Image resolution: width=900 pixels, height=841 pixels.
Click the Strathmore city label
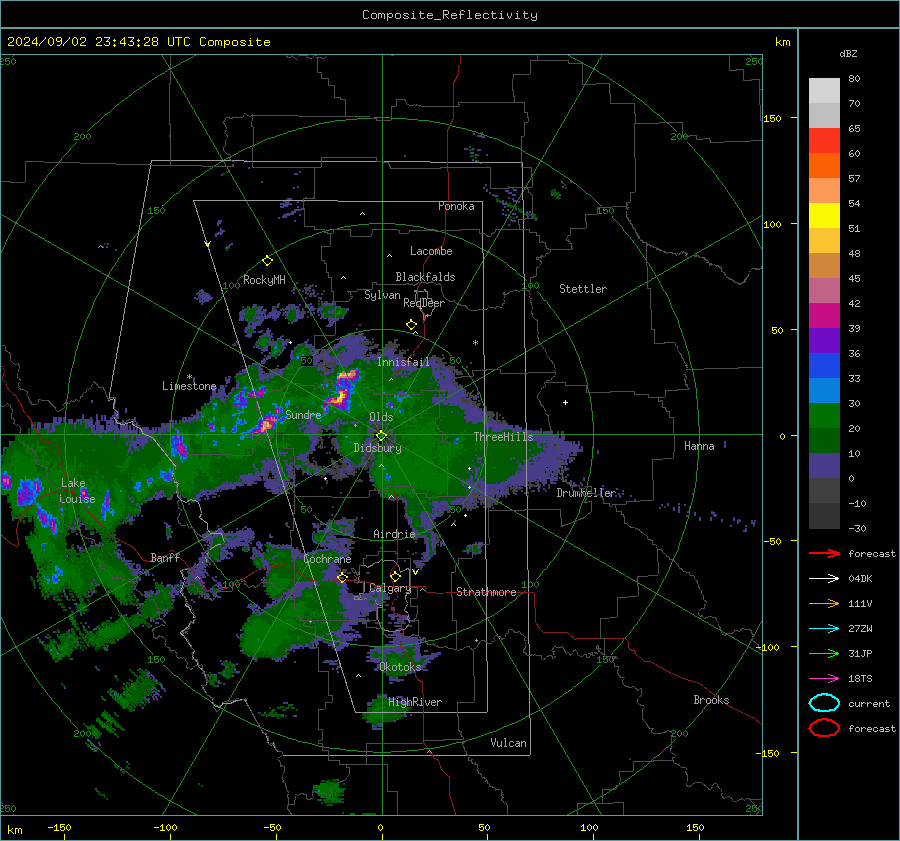click(486, 592)
